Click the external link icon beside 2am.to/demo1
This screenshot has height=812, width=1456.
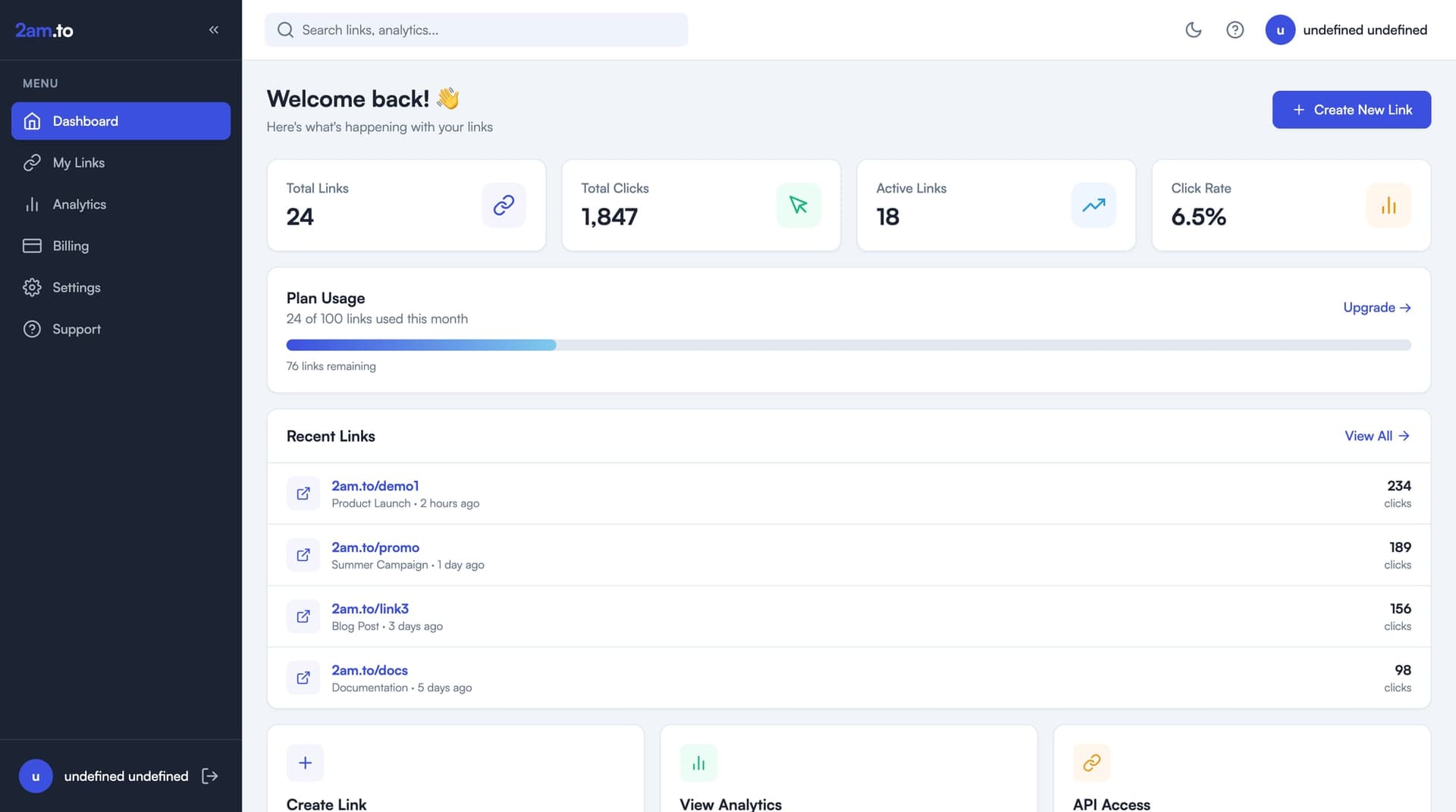pos(303,493)
